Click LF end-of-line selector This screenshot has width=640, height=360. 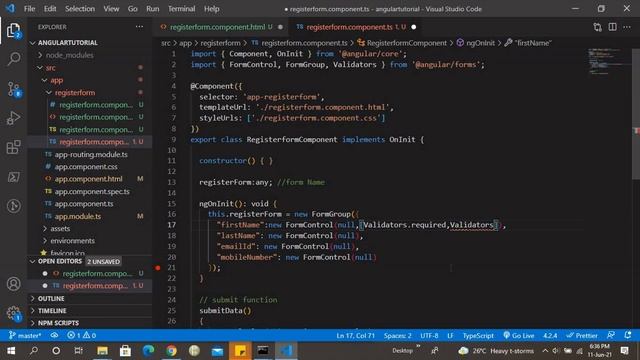(450, 336)
